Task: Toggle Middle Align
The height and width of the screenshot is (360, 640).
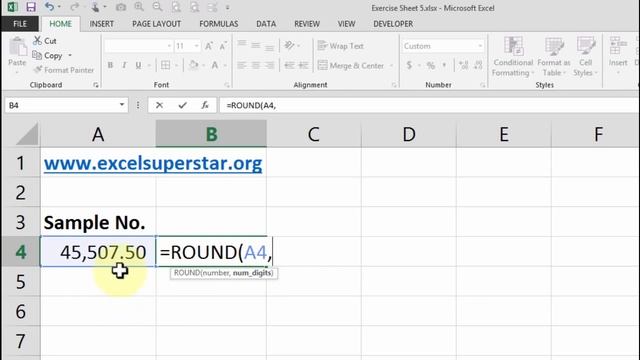Action: (x=256, y=46)
